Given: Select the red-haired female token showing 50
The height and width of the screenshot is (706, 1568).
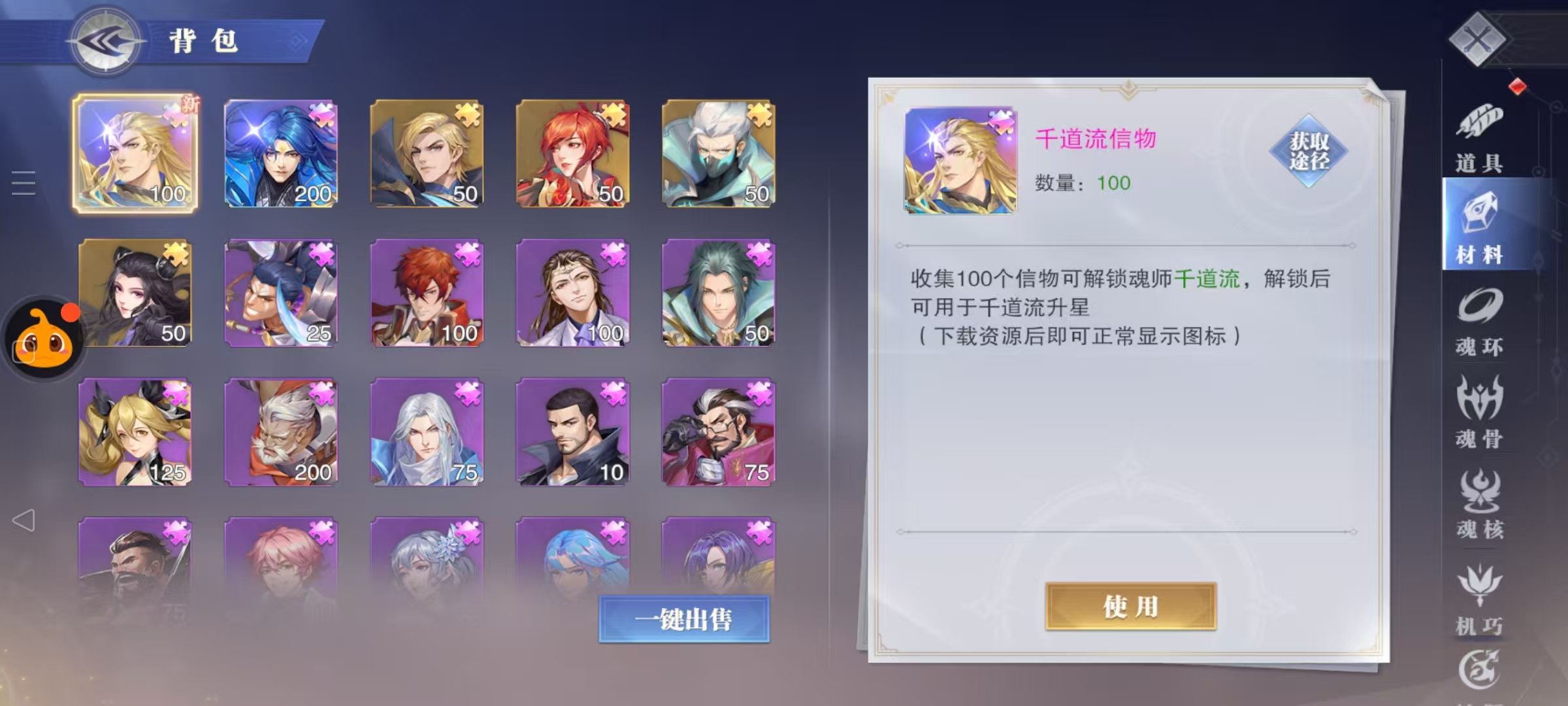Looking at the screenshot, I should pos(573,154).
